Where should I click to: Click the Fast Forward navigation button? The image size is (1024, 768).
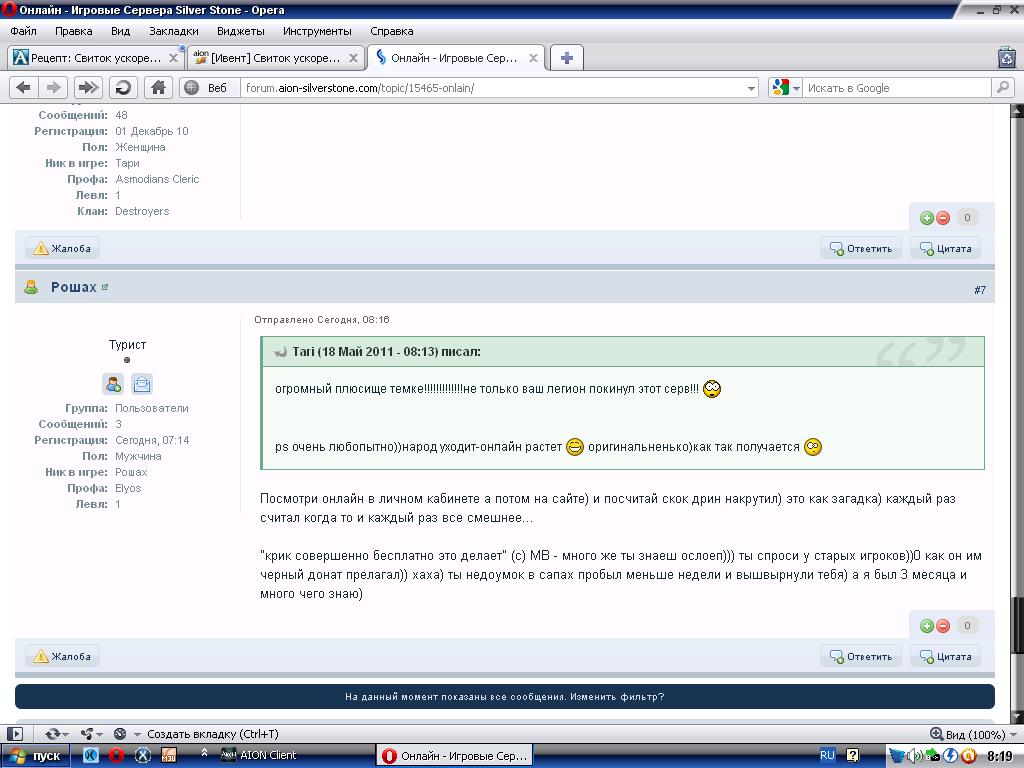coord(88,88)
